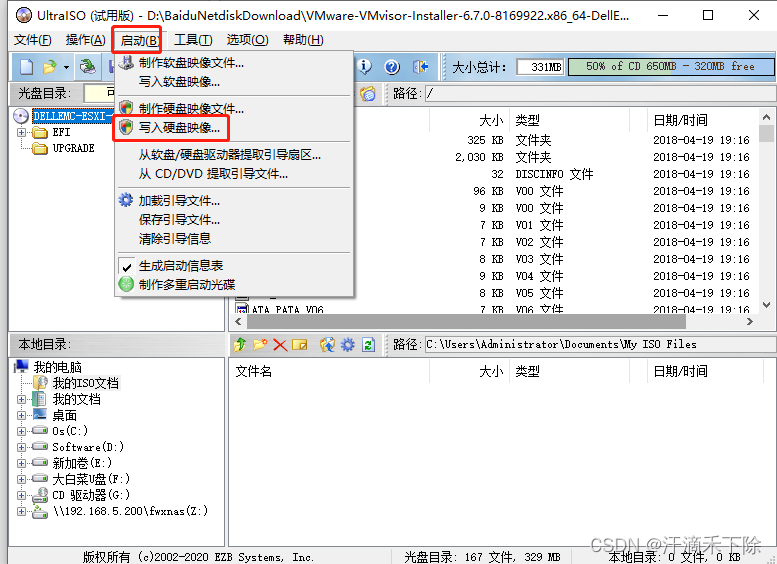Click the gear icon next to 加载引导文件

tap(126, 200)
